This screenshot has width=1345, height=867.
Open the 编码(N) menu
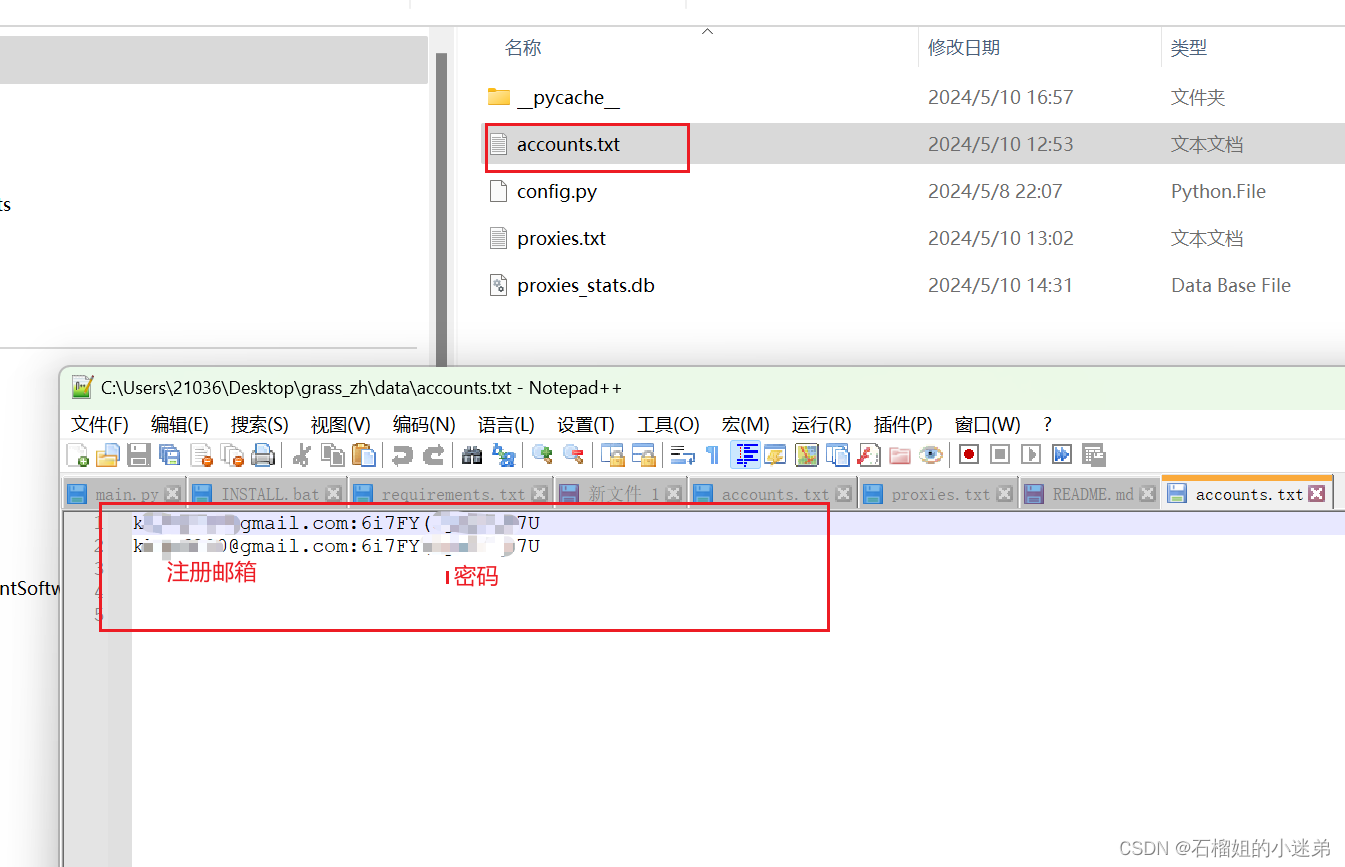pyautogui.click(x=424, y=424)
